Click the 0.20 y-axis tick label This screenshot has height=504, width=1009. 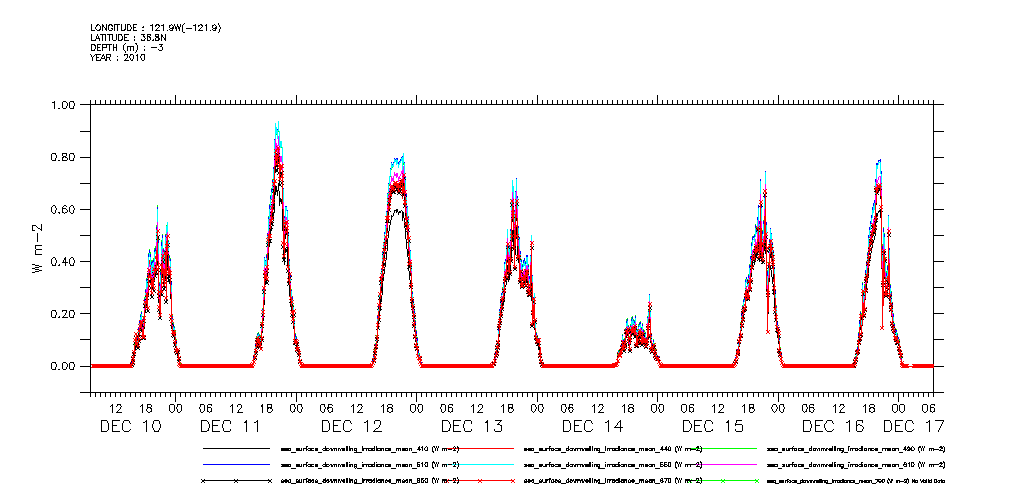(x=63, y=313)
